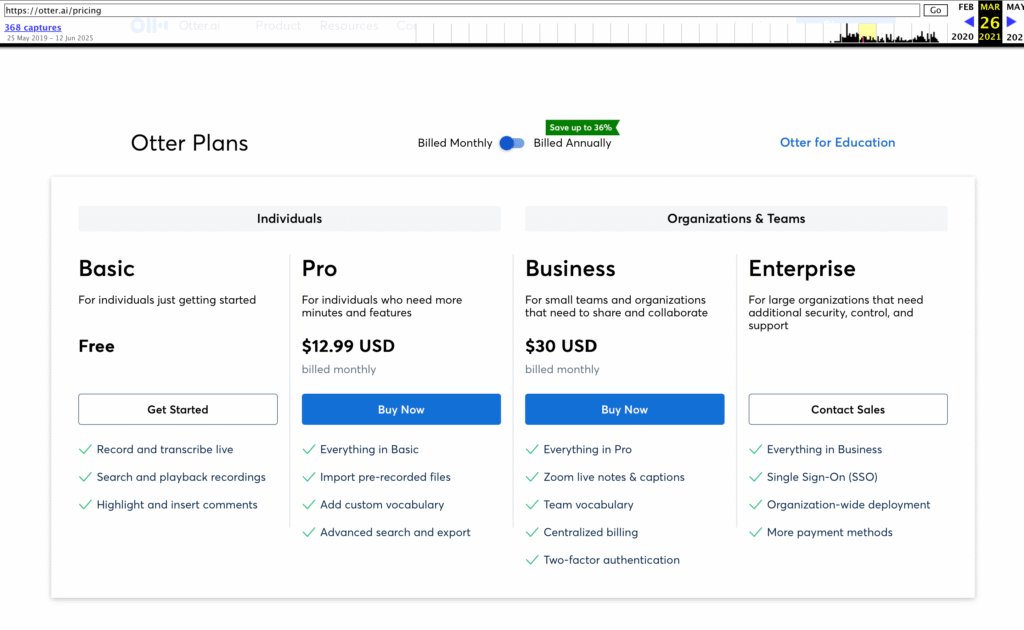Go to the next capture with the right arrow

click(1012, 22)
